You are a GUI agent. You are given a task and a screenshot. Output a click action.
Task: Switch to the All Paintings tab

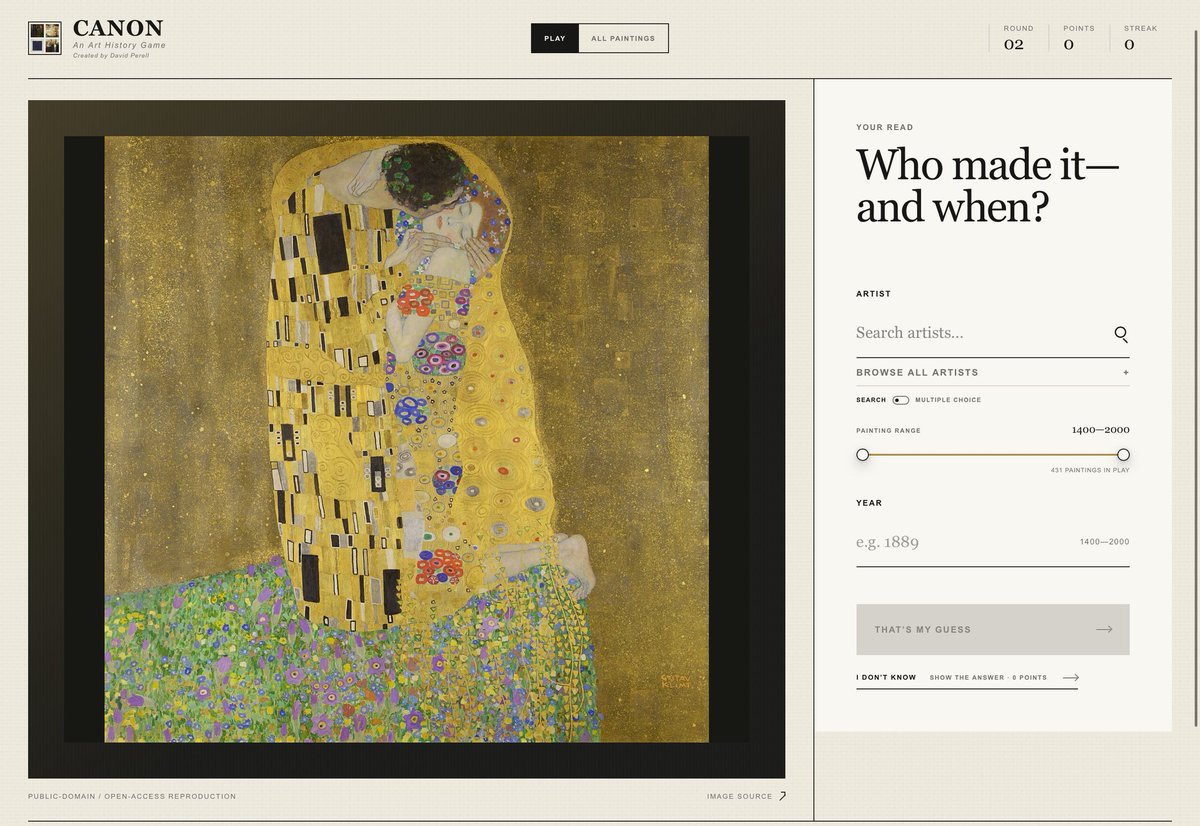623,38
